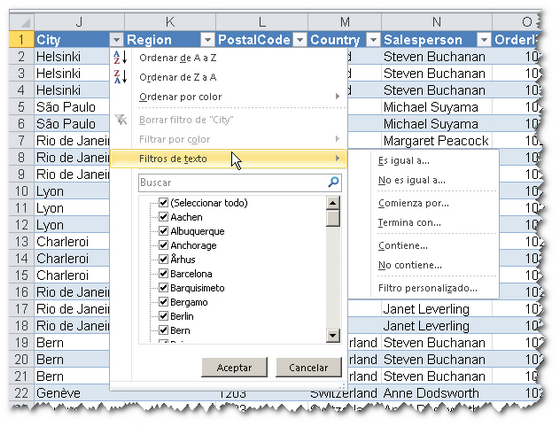
Task: Open the Salesperson column filter dropdown
Action: 484,40
